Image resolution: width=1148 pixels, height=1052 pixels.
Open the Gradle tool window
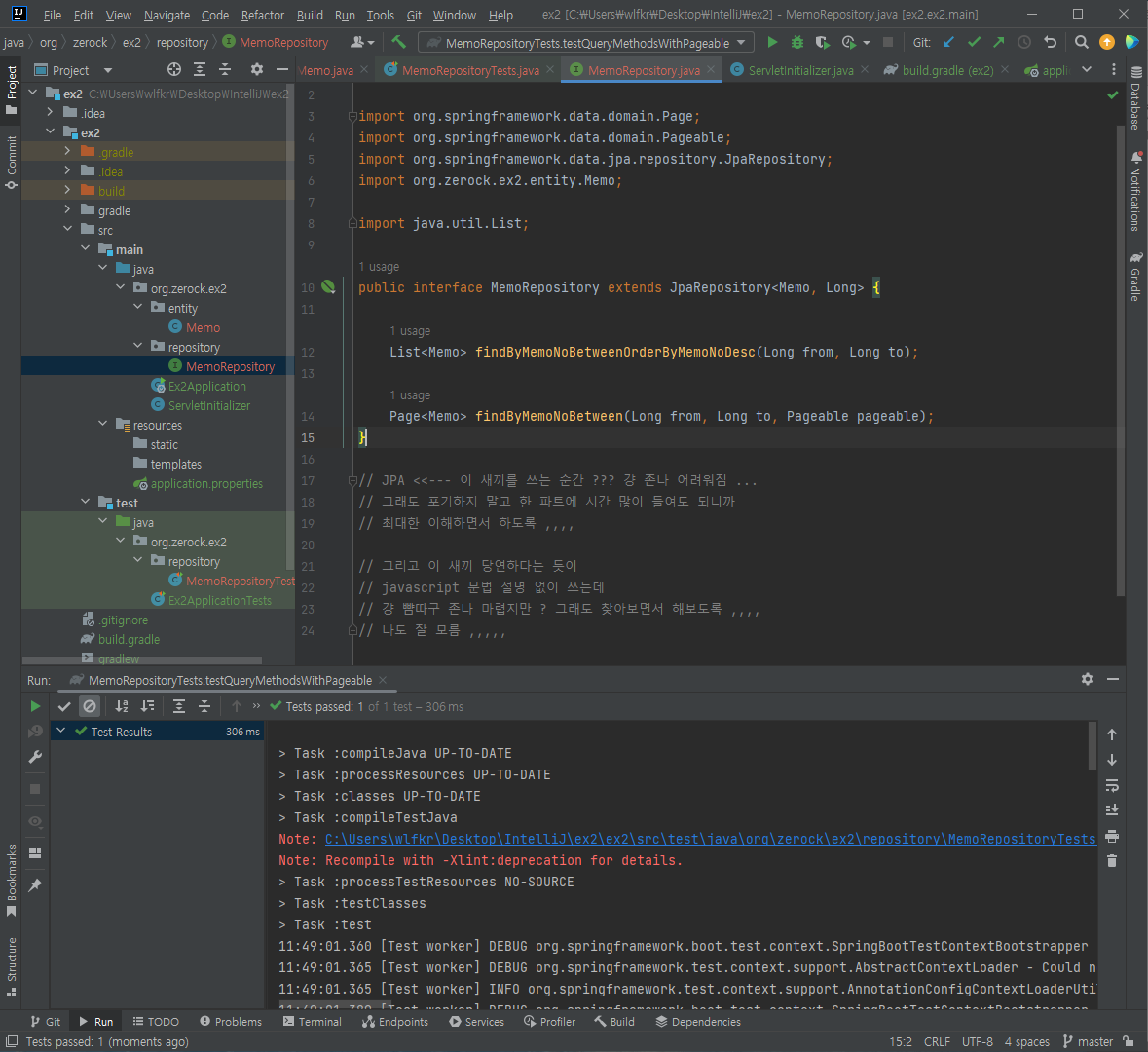point(1135,277)
